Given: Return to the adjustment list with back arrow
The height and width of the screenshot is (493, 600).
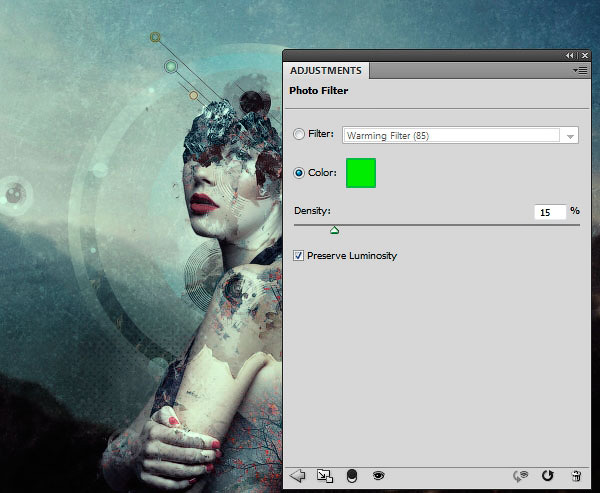Looking at the screenshot, I should [x=298, y=476].
